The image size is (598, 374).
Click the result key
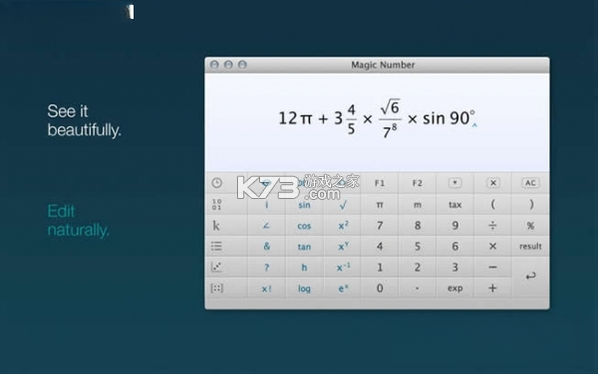point(530,247)
